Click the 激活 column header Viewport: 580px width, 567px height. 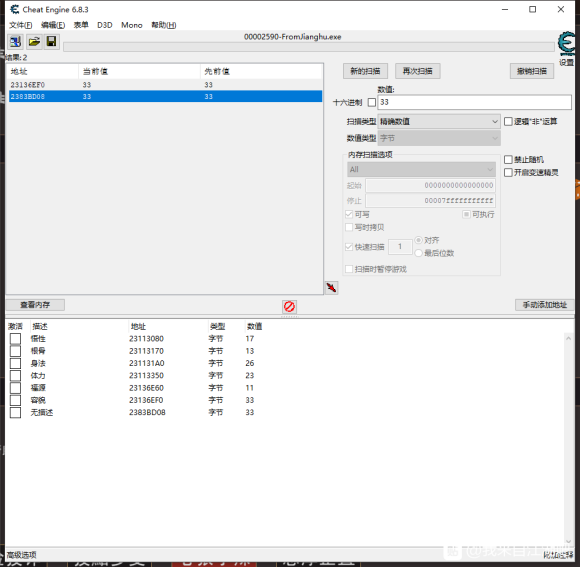click(x=15, y=326)
